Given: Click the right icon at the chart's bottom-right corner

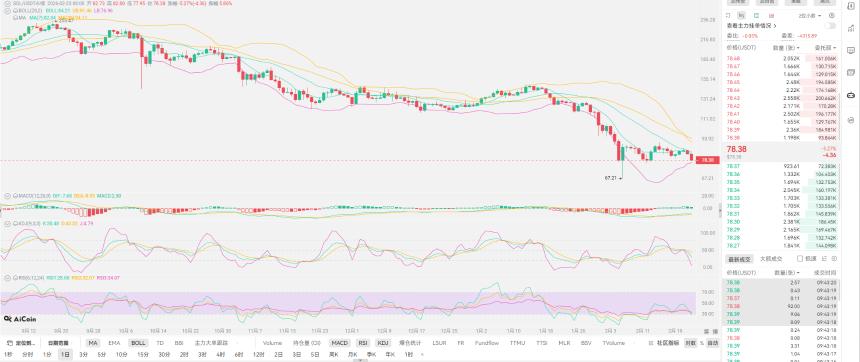Looking at the screenshot, I should pyautogui.click(x=715, y=331).
